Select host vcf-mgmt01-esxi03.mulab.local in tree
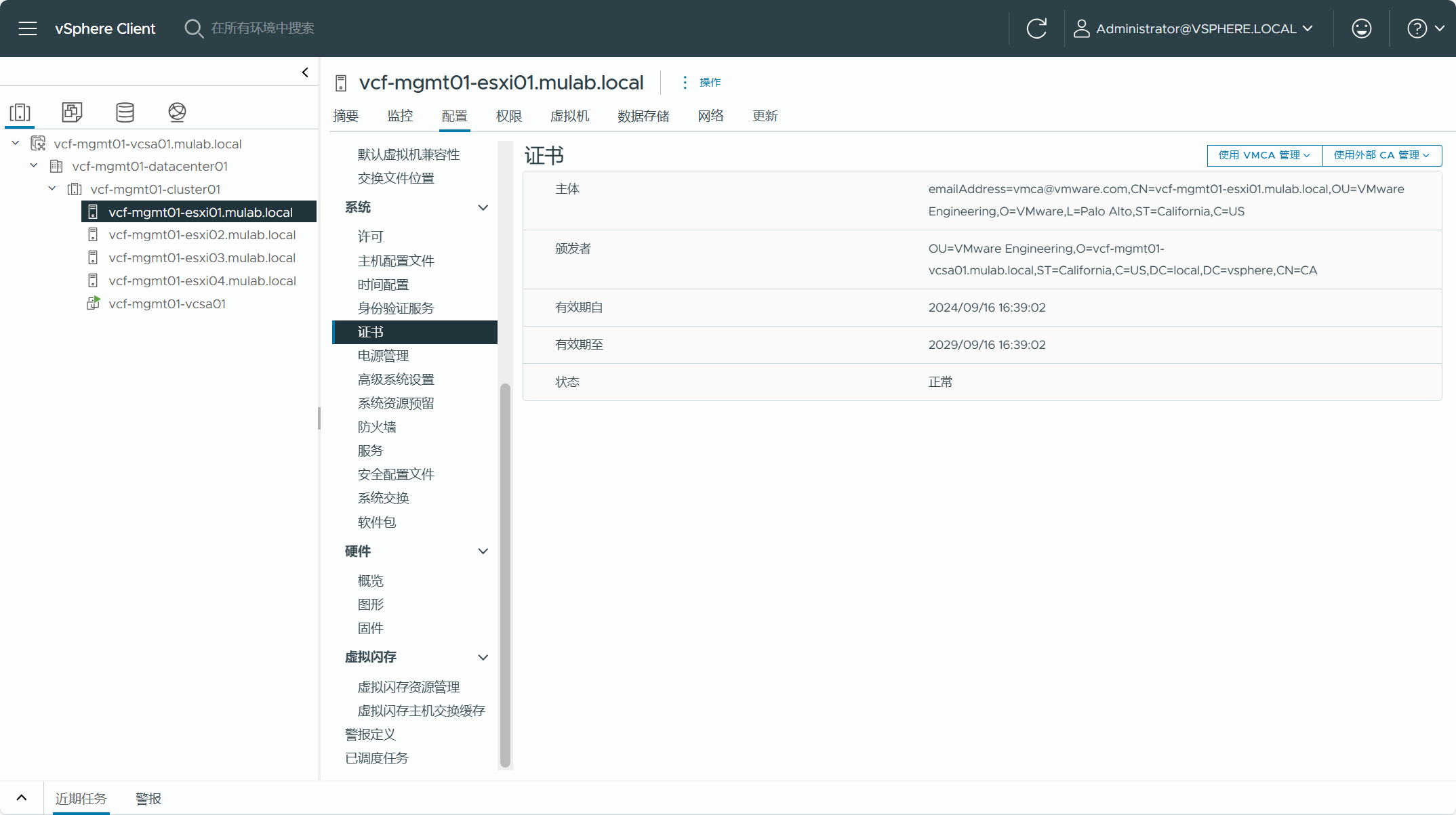 click(x=202, y=258)
